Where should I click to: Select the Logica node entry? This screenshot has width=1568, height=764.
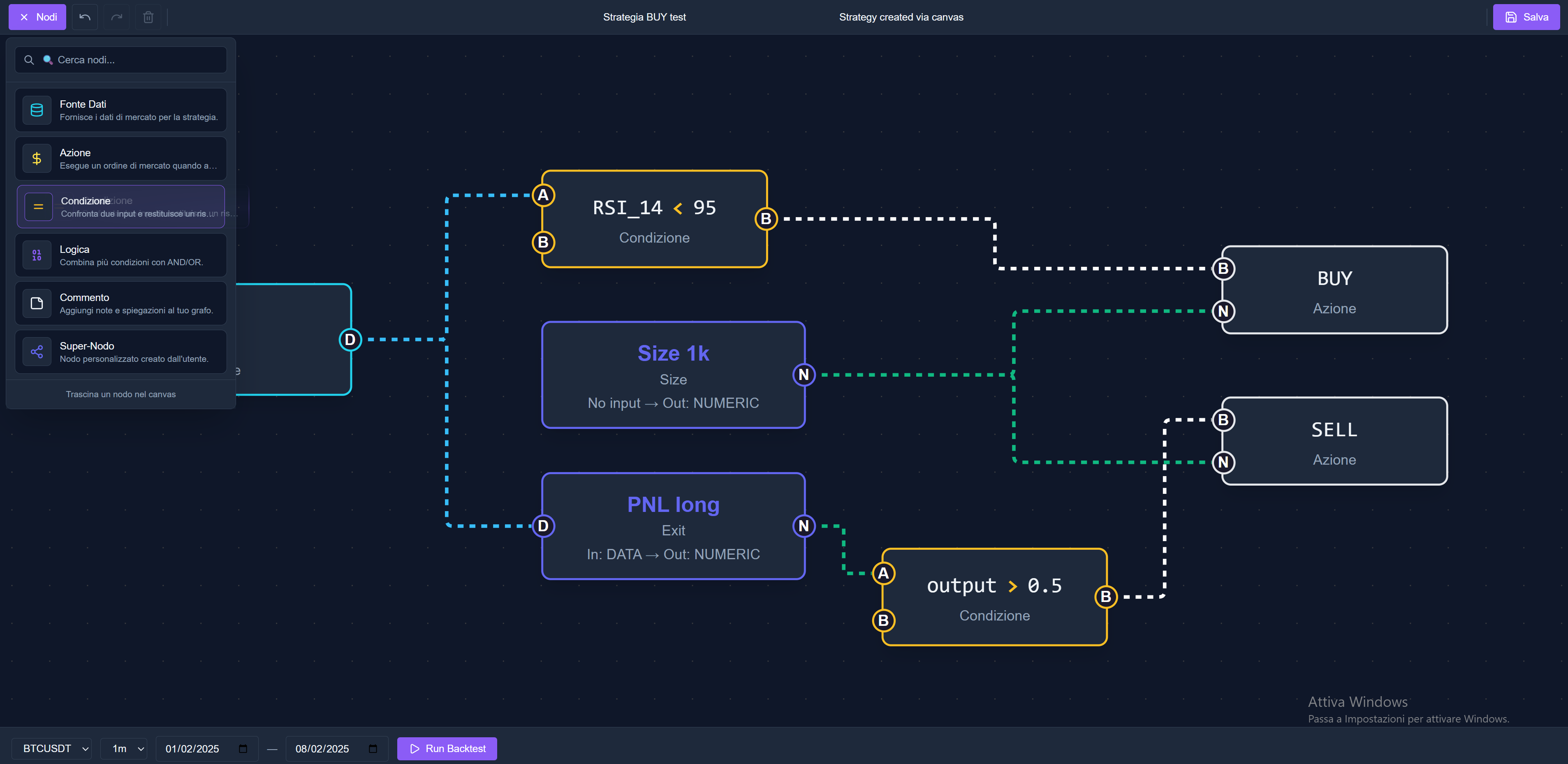[x=121, y=255]
